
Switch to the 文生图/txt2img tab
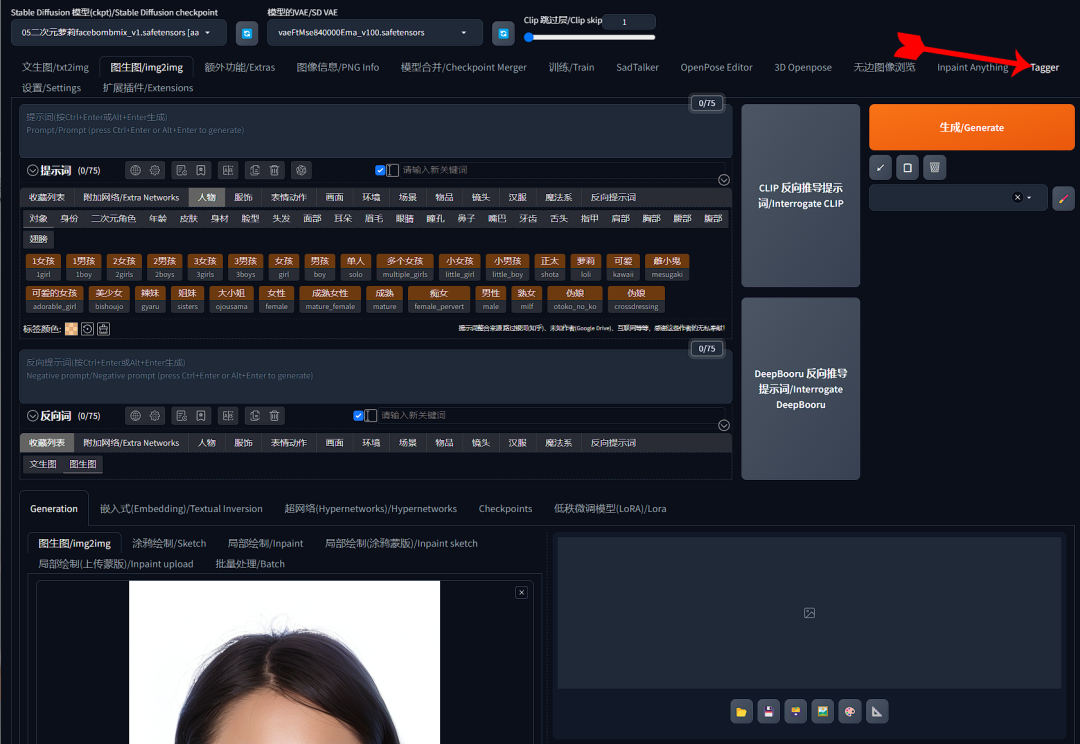tap(55, 67)
